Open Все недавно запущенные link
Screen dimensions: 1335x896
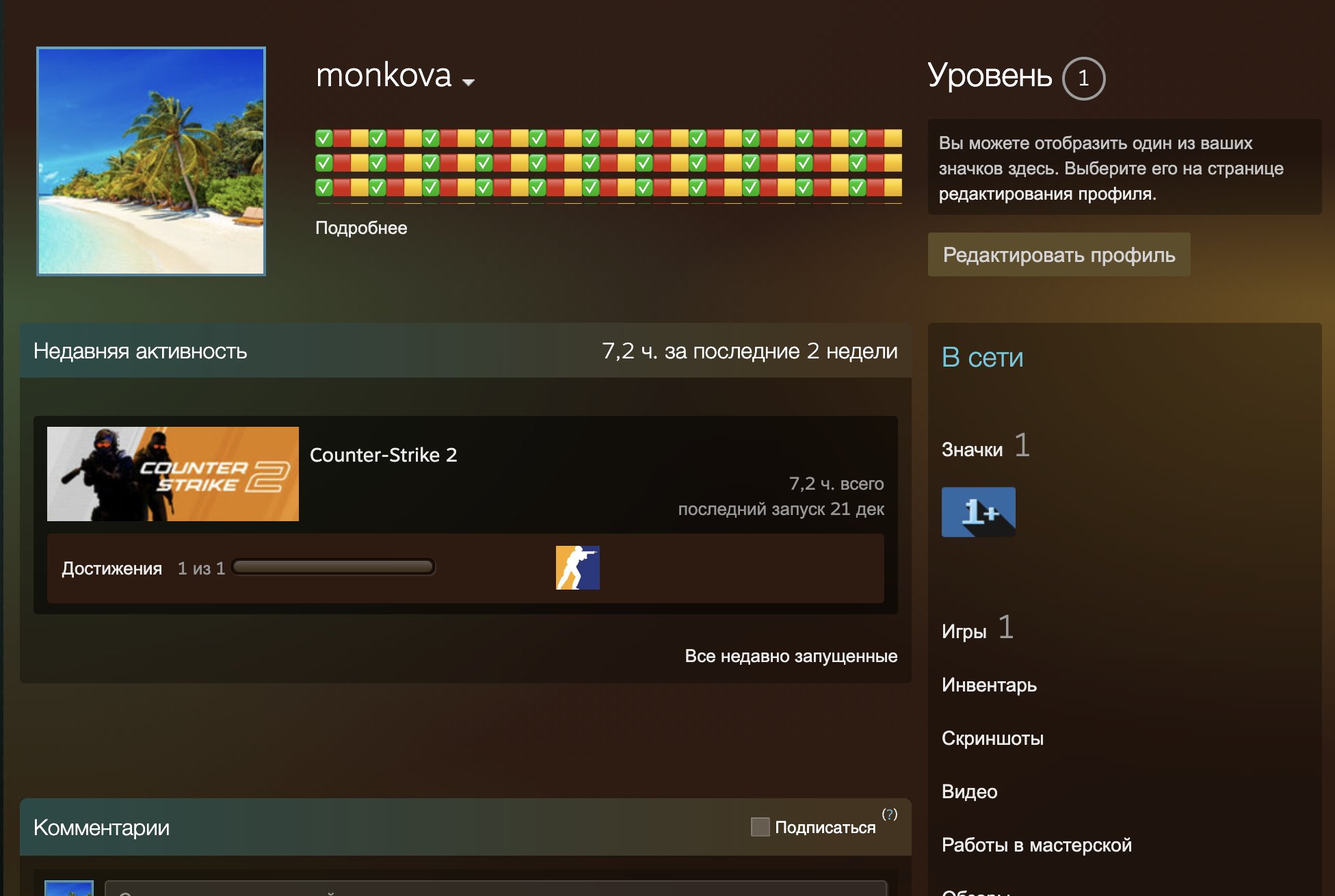[x=791, y=656]
